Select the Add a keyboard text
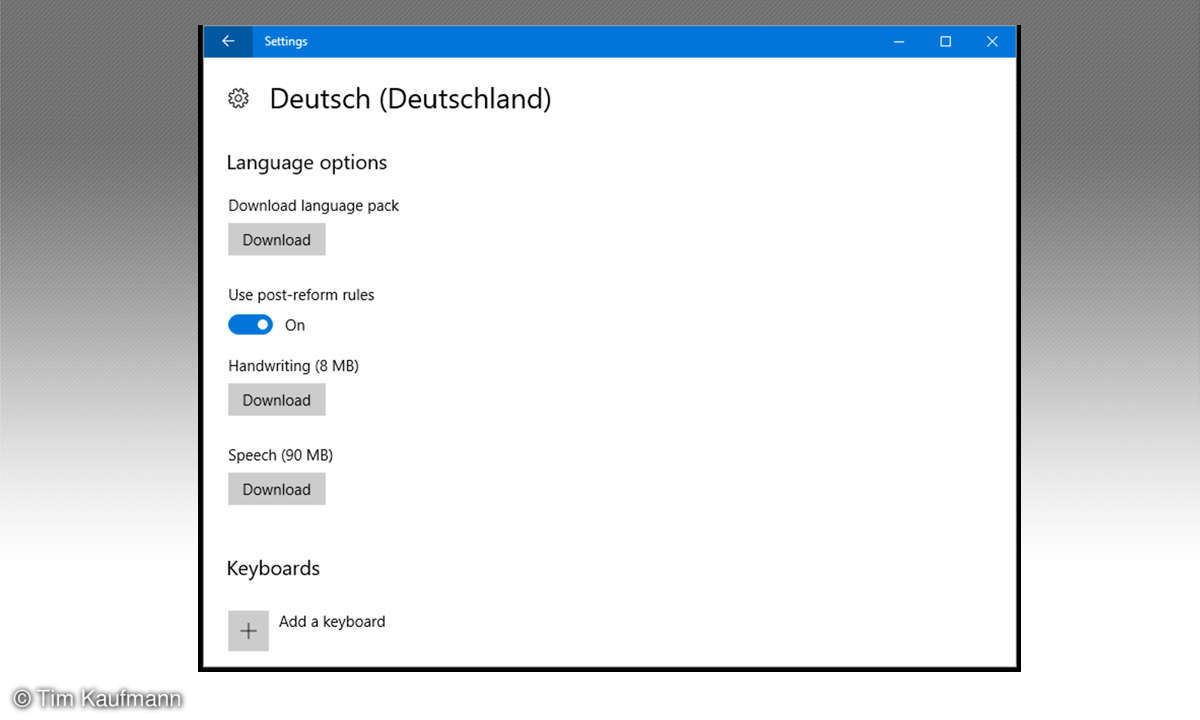Screen dimensions: 1200x720 point(332,621)
